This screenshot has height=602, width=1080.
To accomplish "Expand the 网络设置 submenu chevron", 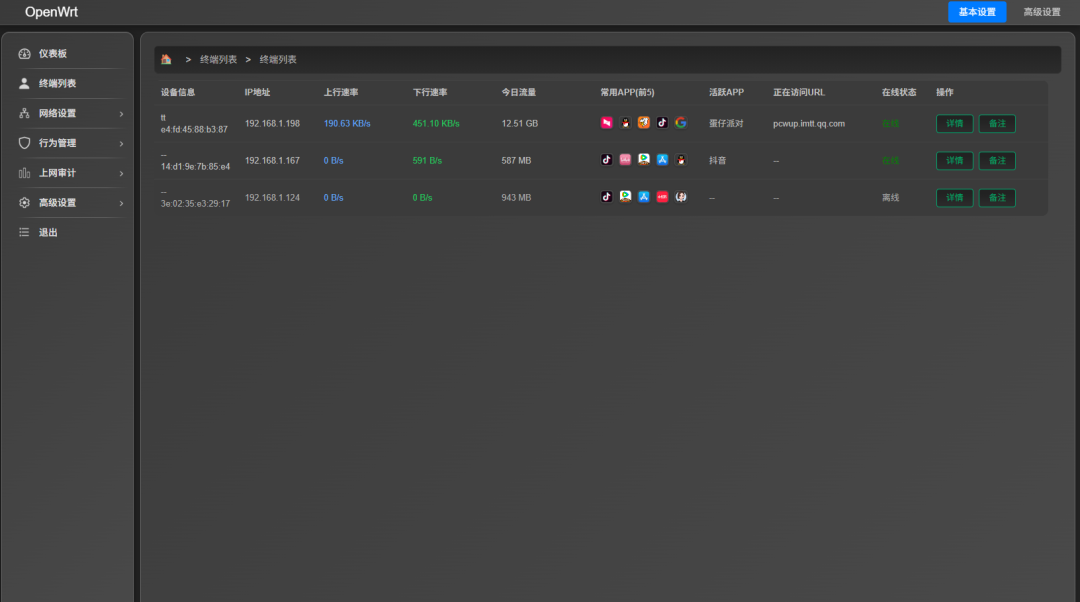I will pyautogui.click(x=121, y=114).
